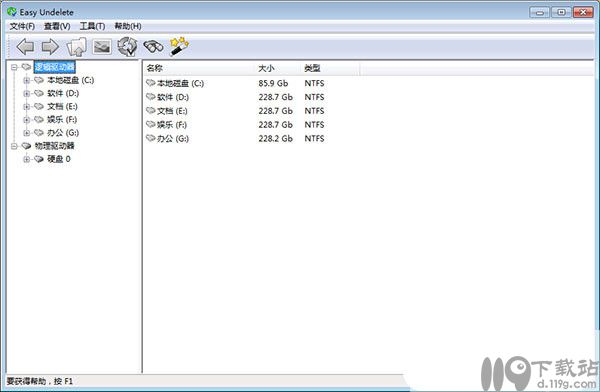Select 软件 (D:) name in list
The height and width of the screenshot is (392, 600).
click(173, 97)
